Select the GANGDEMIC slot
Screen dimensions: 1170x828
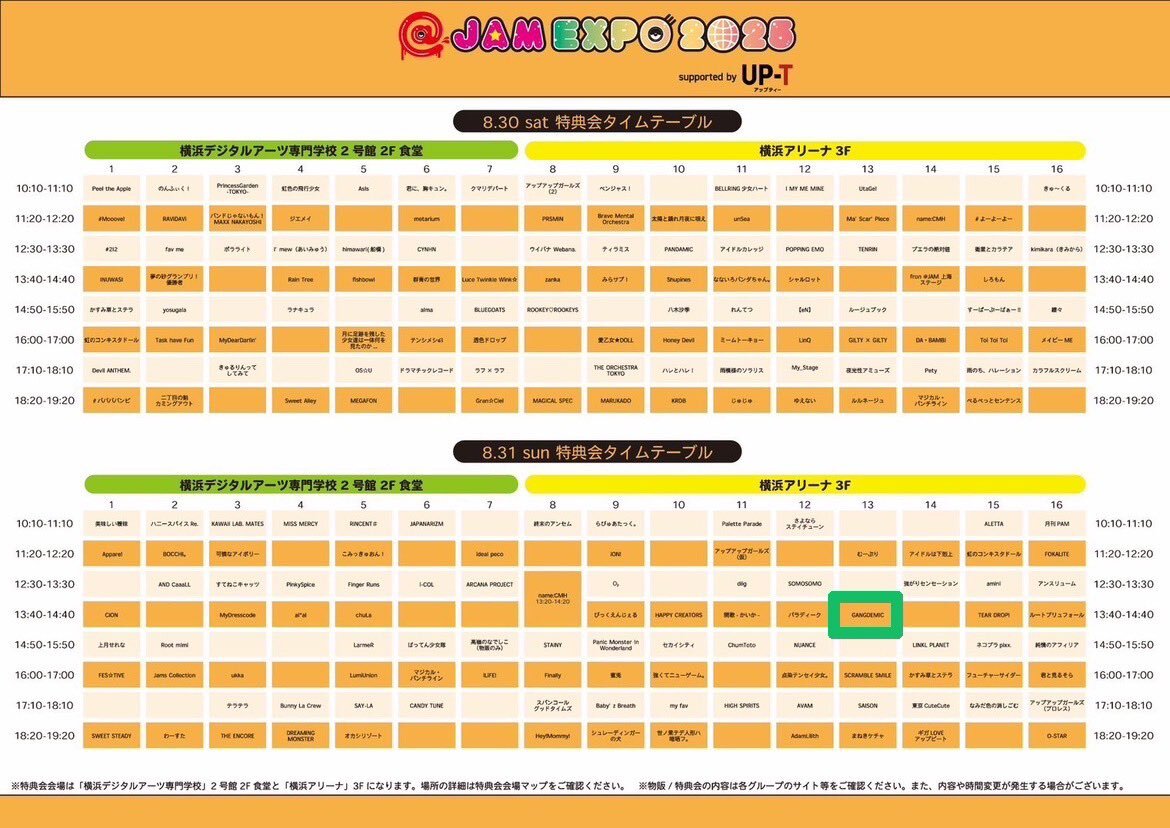point(868,615)
